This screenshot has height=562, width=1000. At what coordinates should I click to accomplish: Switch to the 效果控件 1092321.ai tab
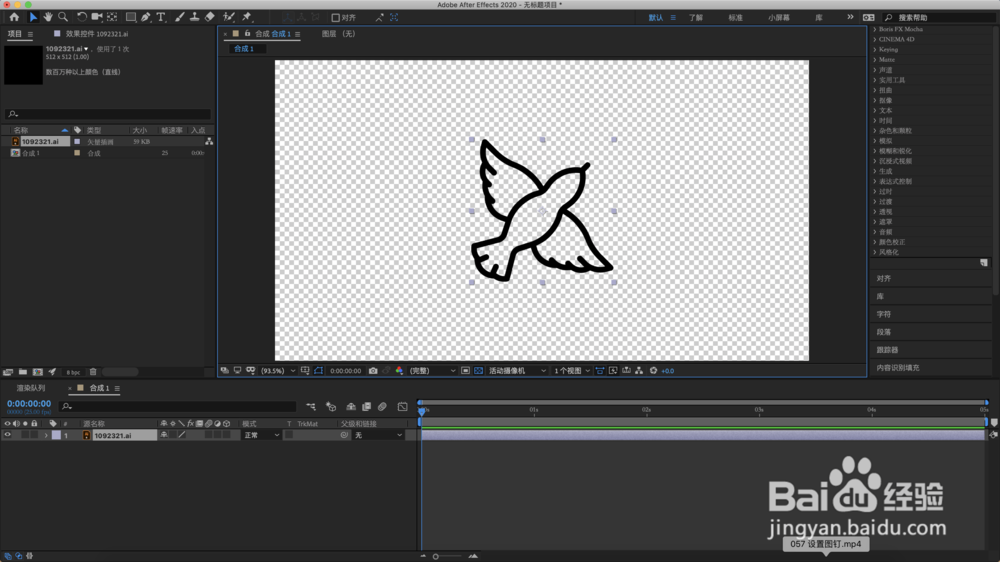pyautogui.click(x=97, y=34)
